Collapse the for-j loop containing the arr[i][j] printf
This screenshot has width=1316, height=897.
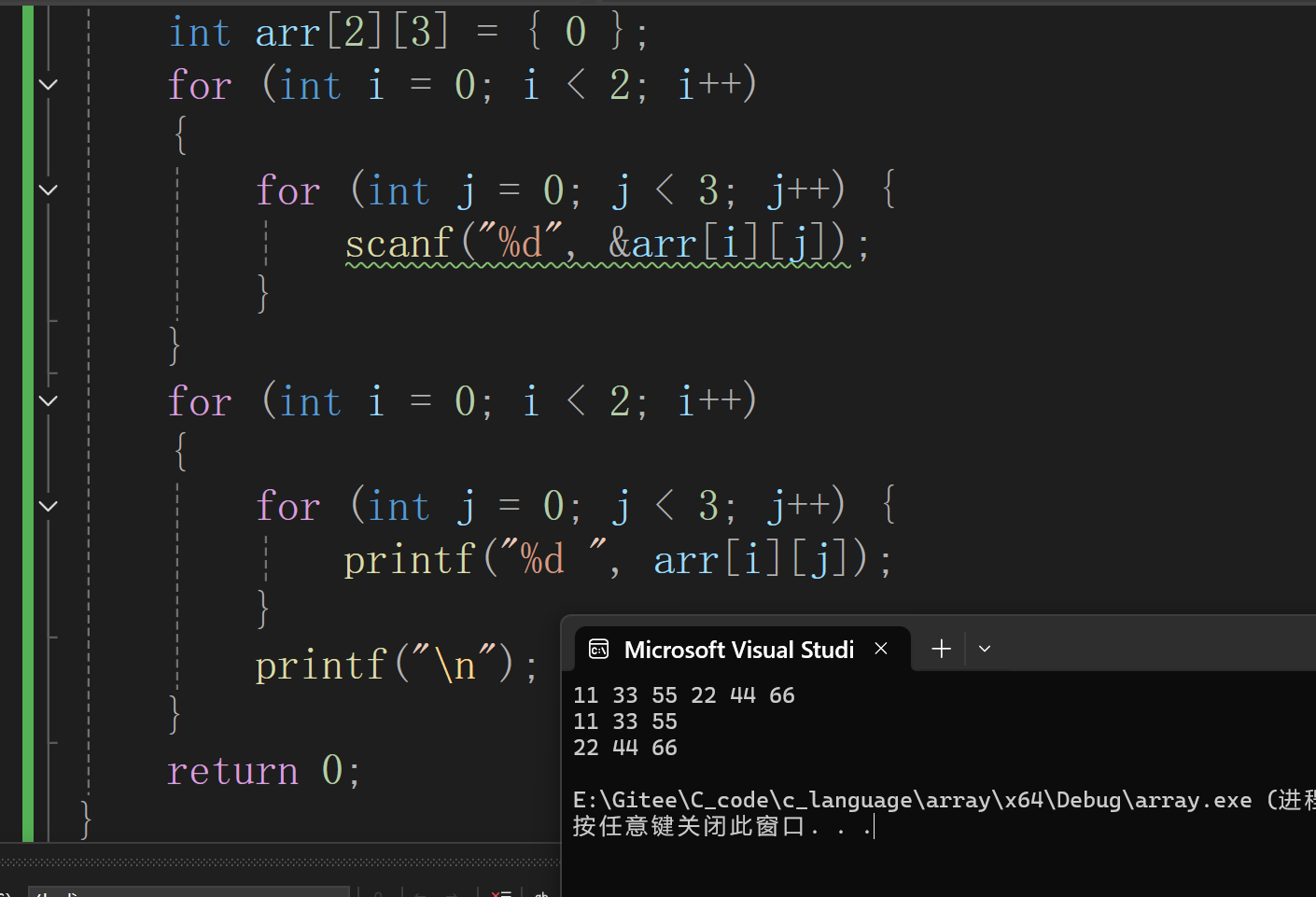(x=49, y=507)
